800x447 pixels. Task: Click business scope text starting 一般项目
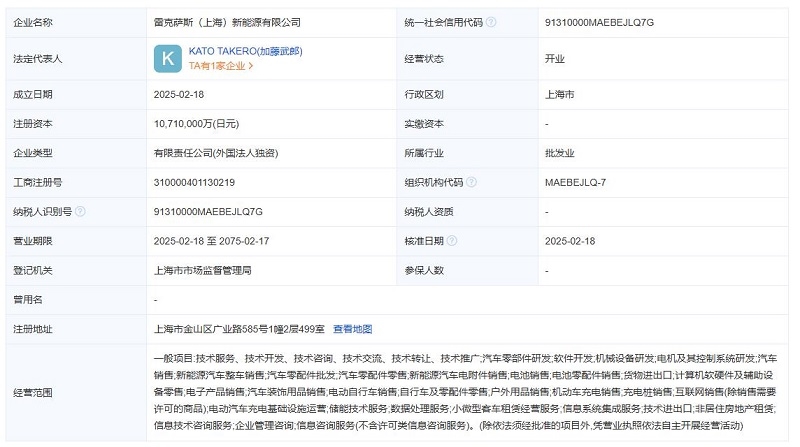(465, 392)
